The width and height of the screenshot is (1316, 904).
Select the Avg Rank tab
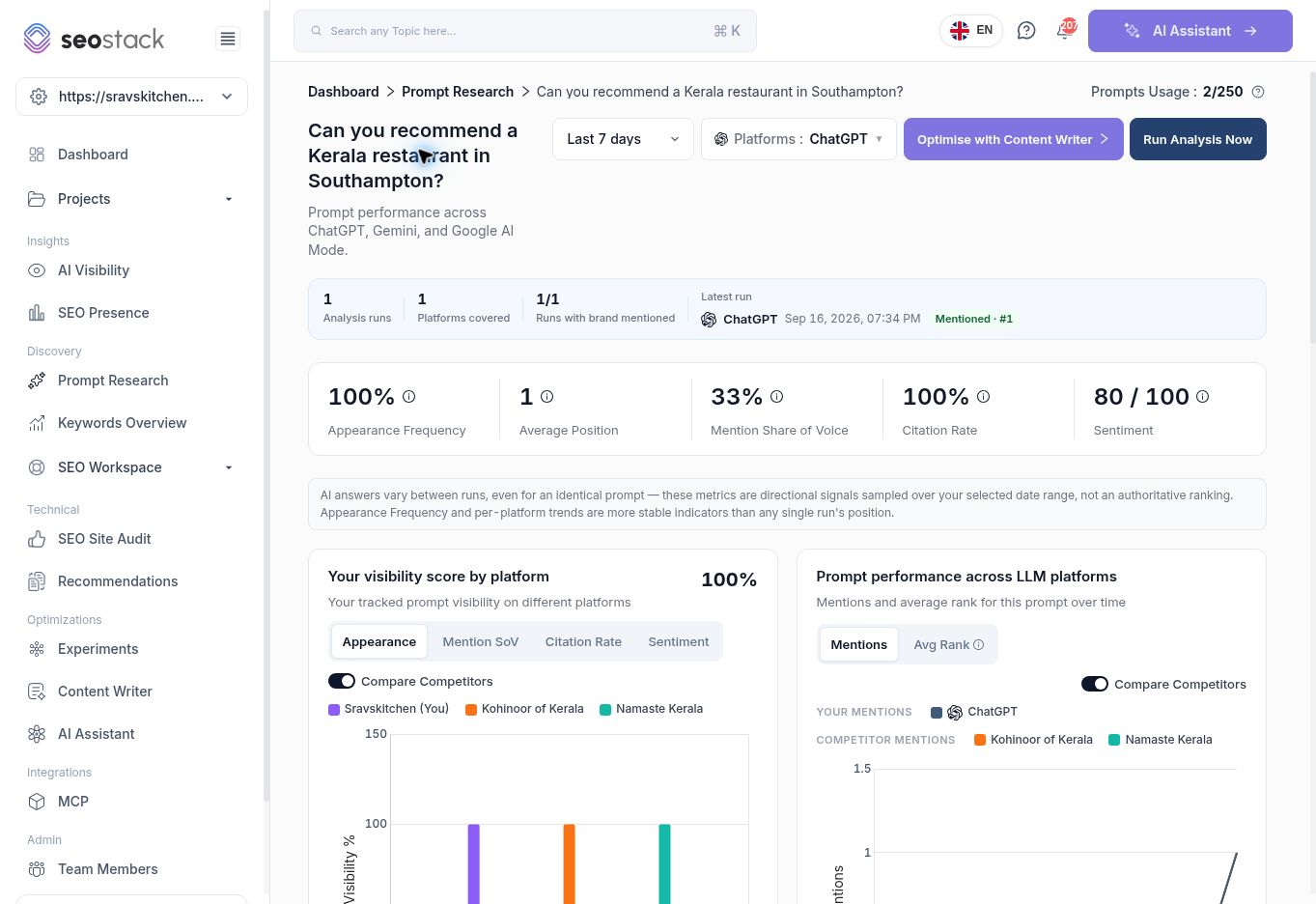949,645
